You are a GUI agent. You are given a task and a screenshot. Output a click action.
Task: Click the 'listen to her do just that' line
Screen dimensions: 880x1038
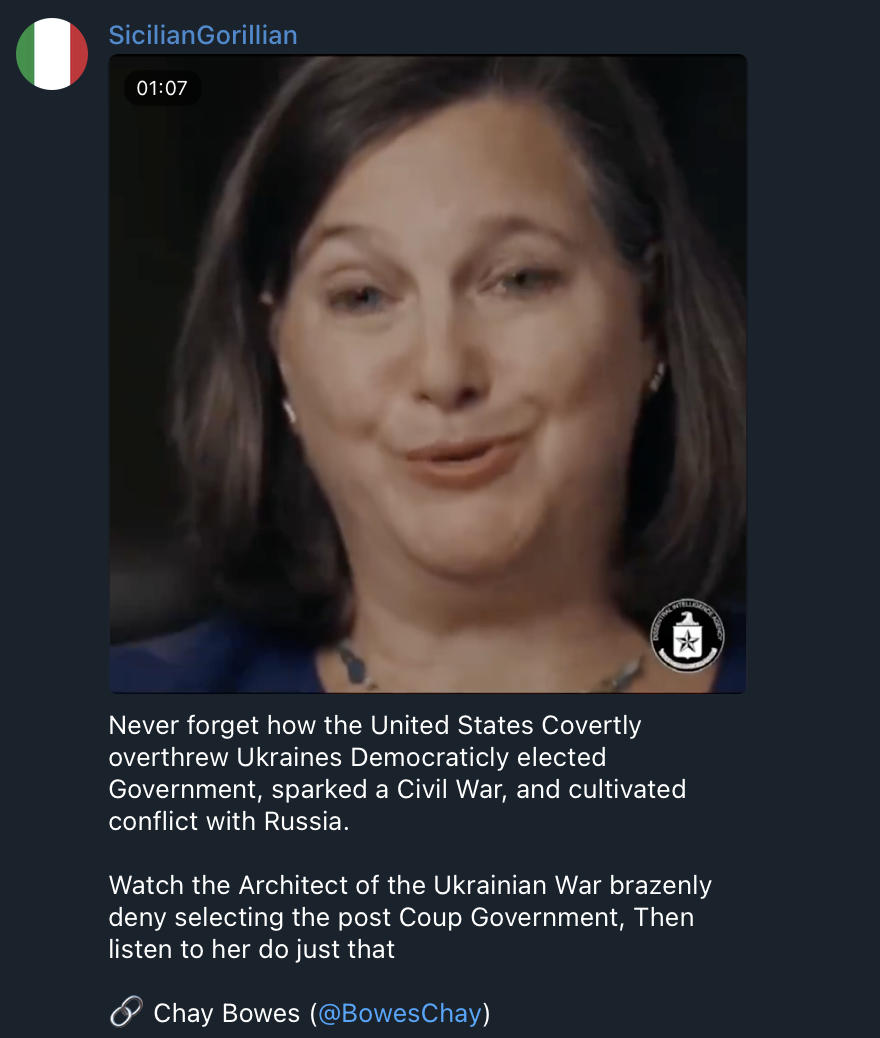(x=252, y=950)
